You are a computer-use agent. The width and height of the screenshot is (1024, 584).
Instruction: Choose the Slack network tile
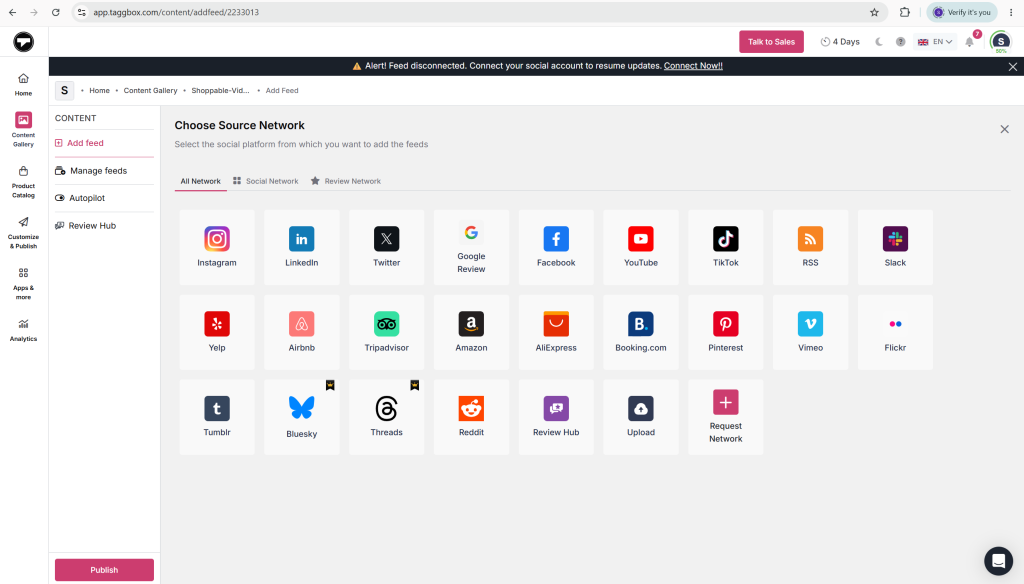point(895,247)
